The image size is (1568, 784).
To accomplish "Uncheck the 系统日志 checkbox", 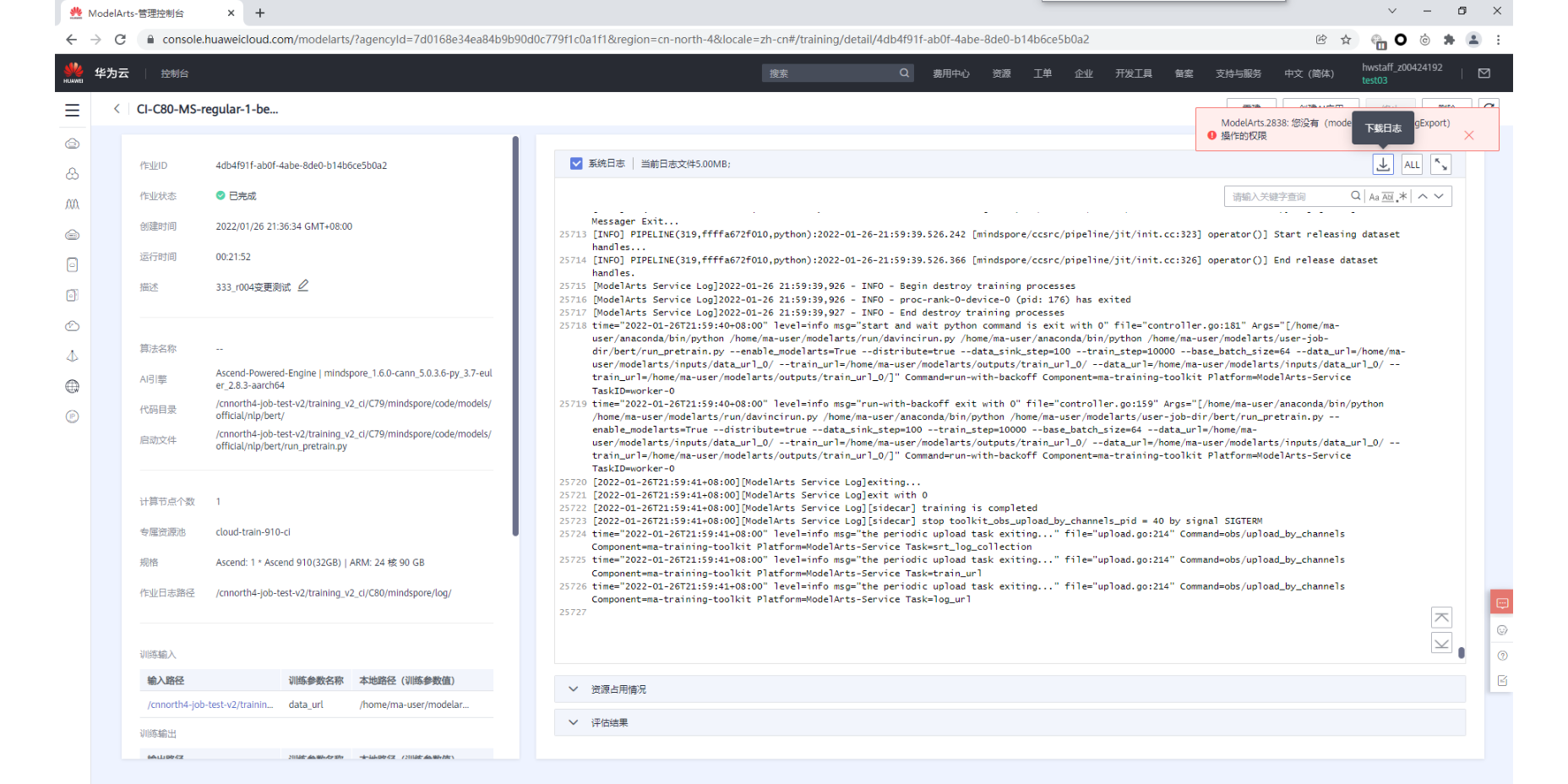I will click(576, 163).
